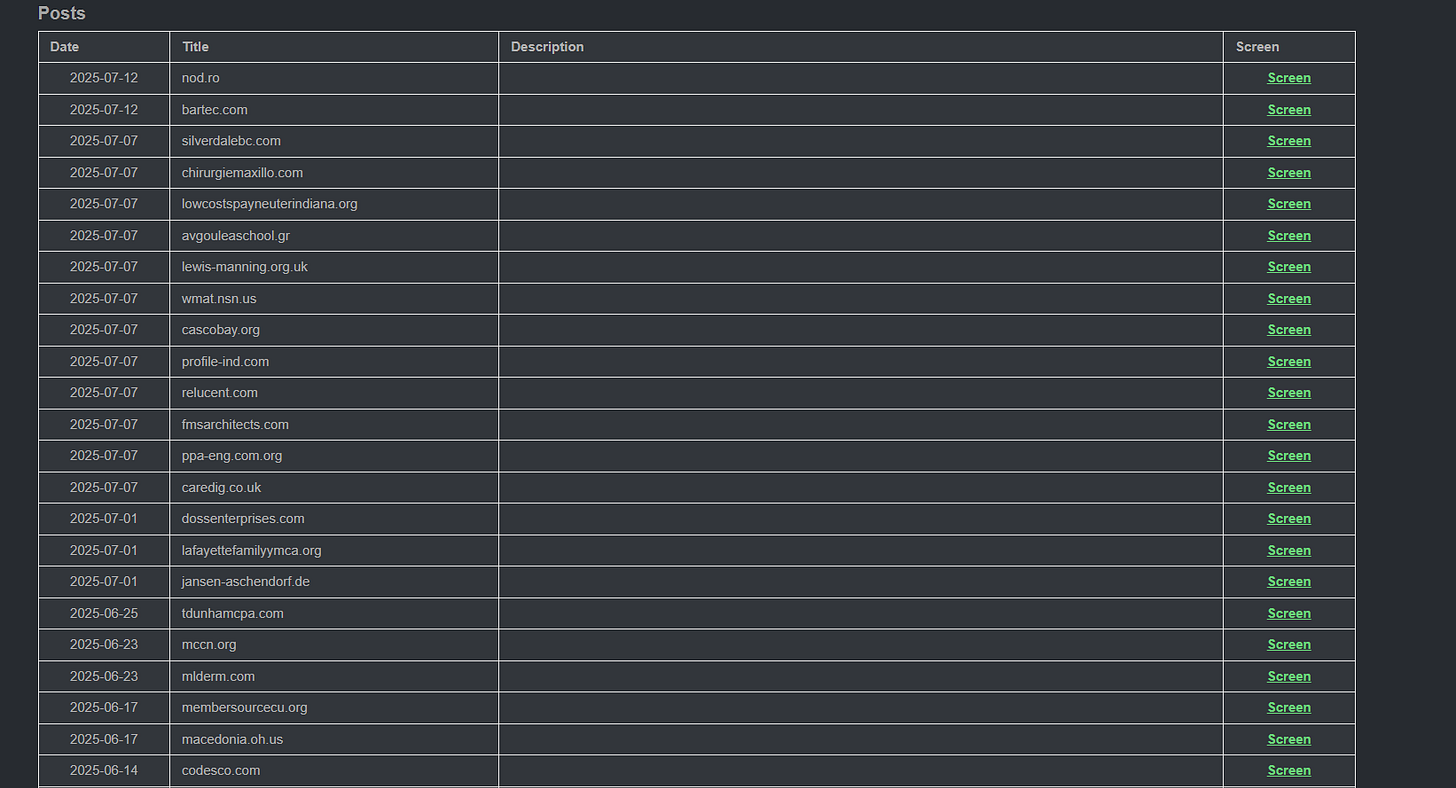View the cascobay.org Screen link

[x=1289, y=330]
